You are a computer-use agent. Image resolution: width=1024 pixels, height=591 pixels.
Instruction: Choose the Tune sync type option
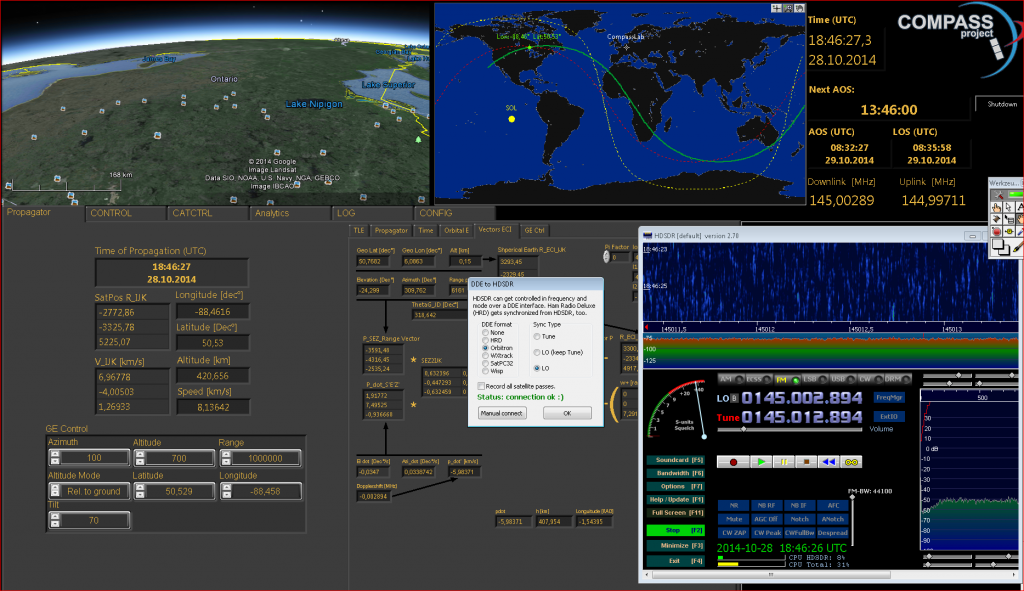(537, 337)
